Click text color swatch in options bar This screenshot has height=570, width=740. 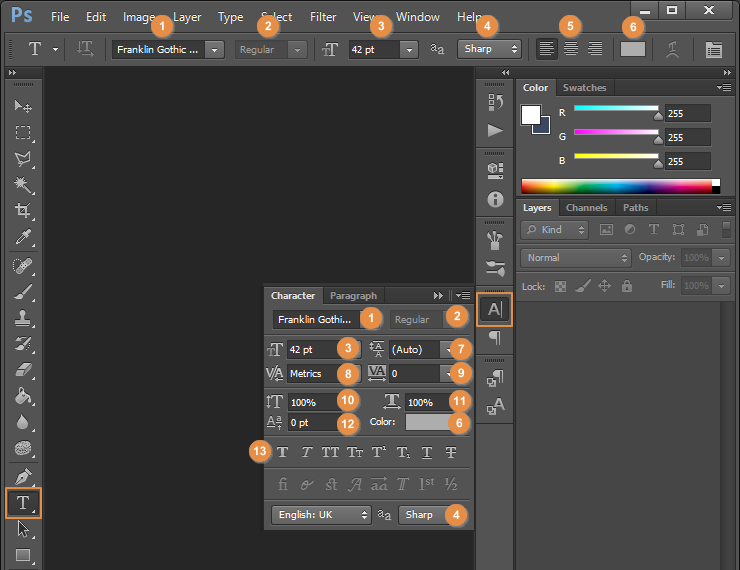[632, 49]
